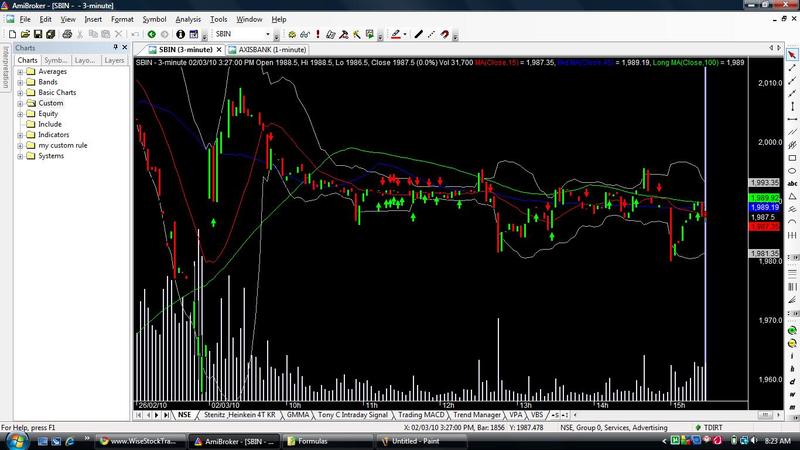Expand the Custom folder
This screenshot has width=800, height=450.
click(x=20, y=104)
